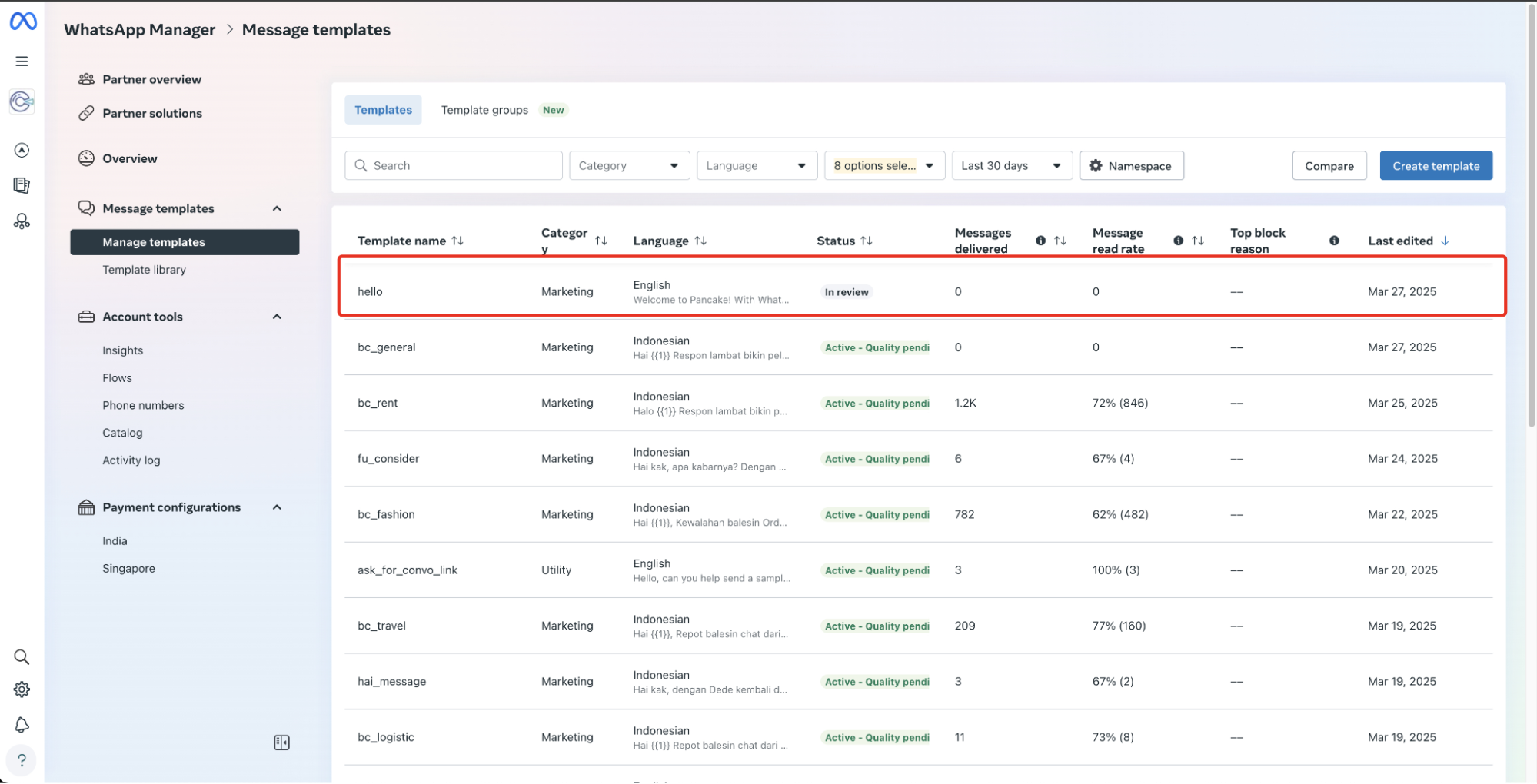Click the Namespace button
The image size is (1537, 784).
(1131, 165)
